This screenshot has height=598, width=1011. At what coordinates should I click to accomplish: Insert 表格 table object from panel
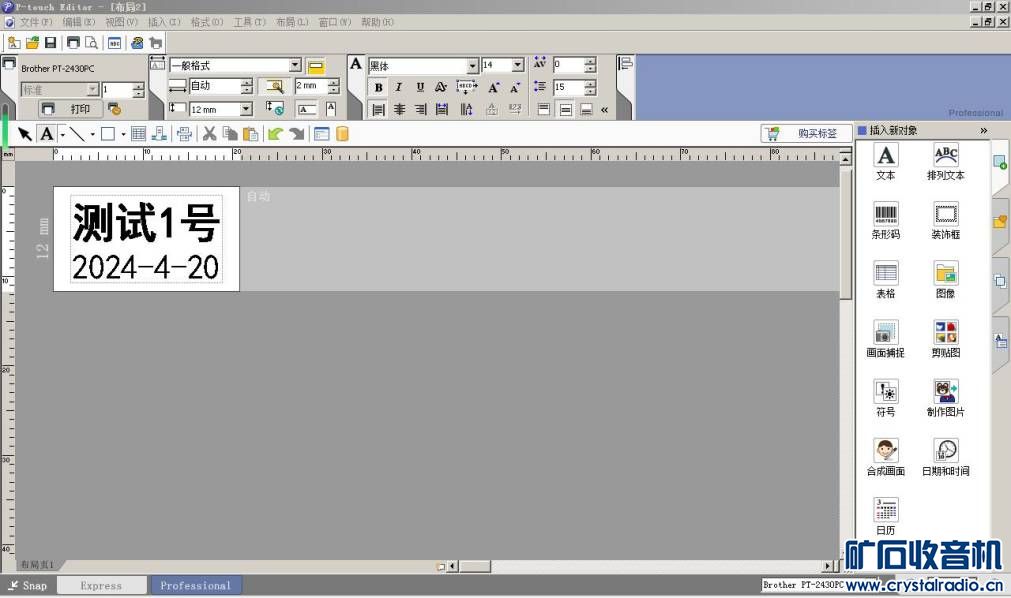885,279
